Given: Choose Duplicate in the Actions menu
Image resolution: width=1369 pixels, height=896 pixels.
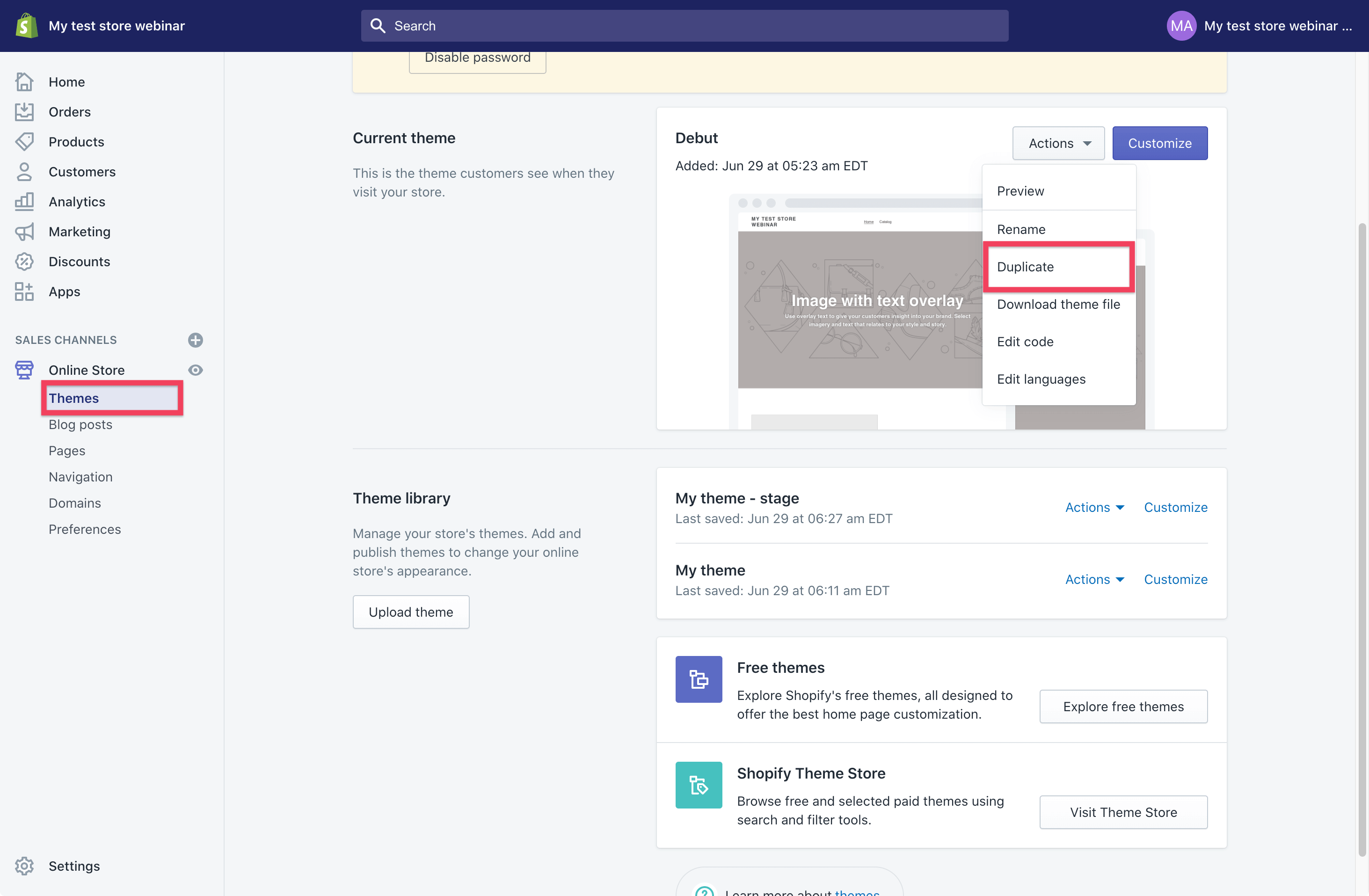Looking at the screenshot, I should 1058,266.
